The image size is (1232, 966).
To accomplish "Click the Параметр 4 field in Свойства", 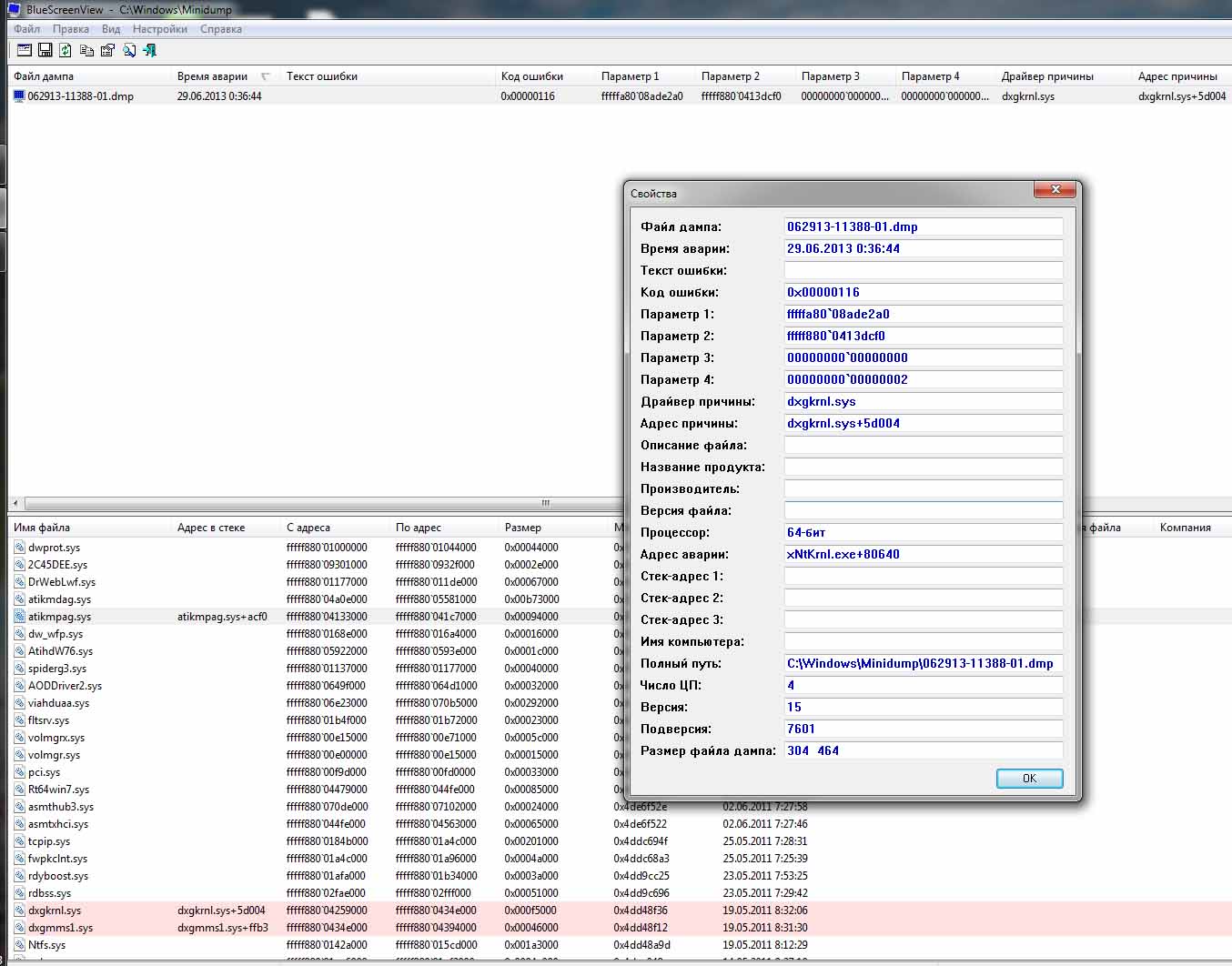I will click(x=924, y=379).
